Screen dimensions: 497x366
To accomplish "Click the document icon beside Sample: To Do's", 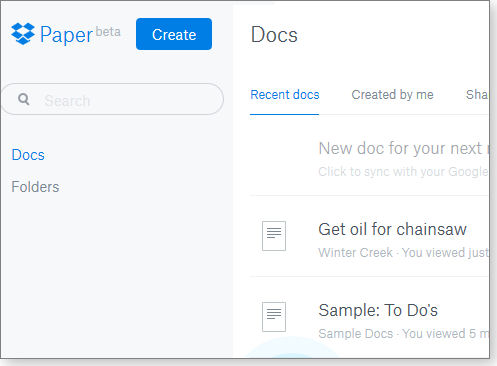I will 274,317.
